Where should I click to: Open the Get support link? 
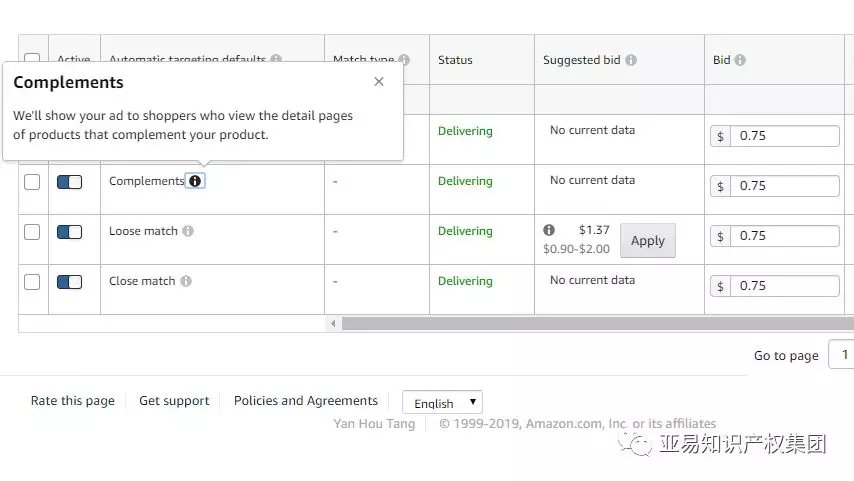[174, 401]
